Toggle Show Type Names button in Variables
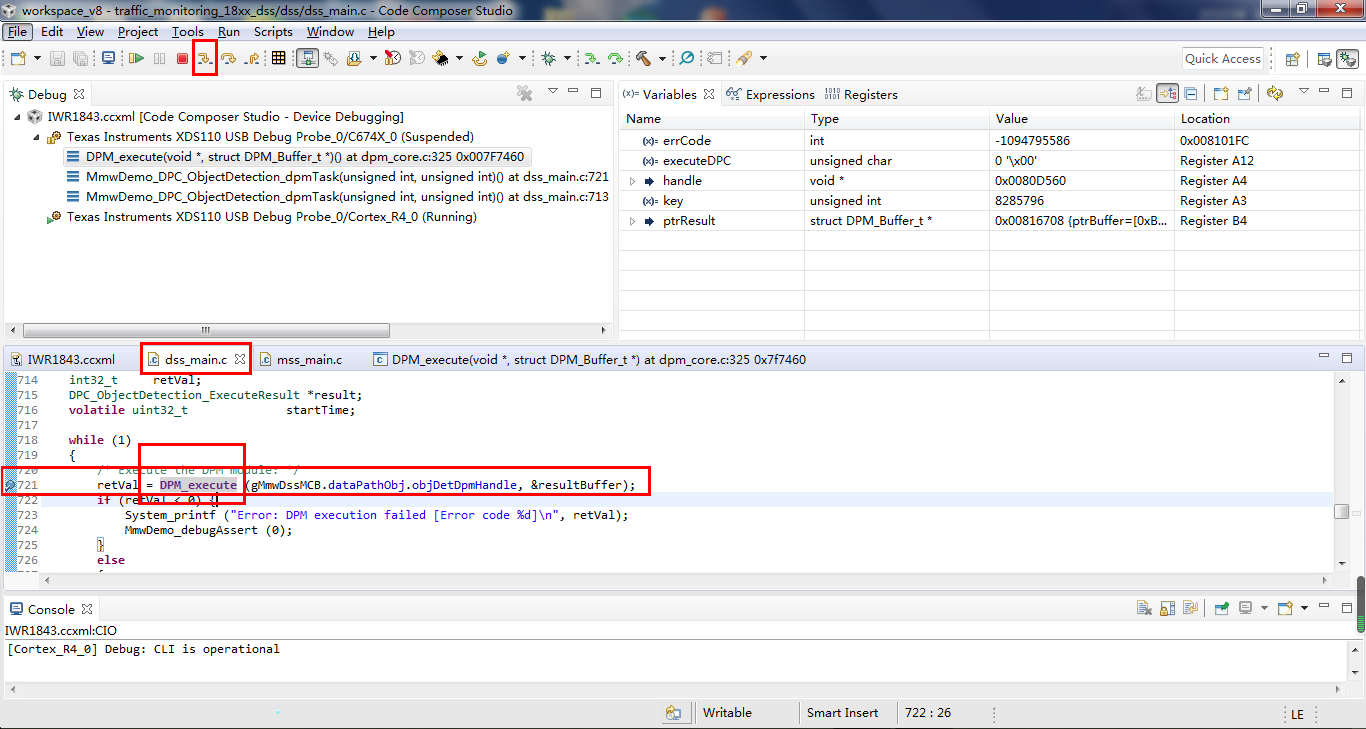 pos(1144,93)
